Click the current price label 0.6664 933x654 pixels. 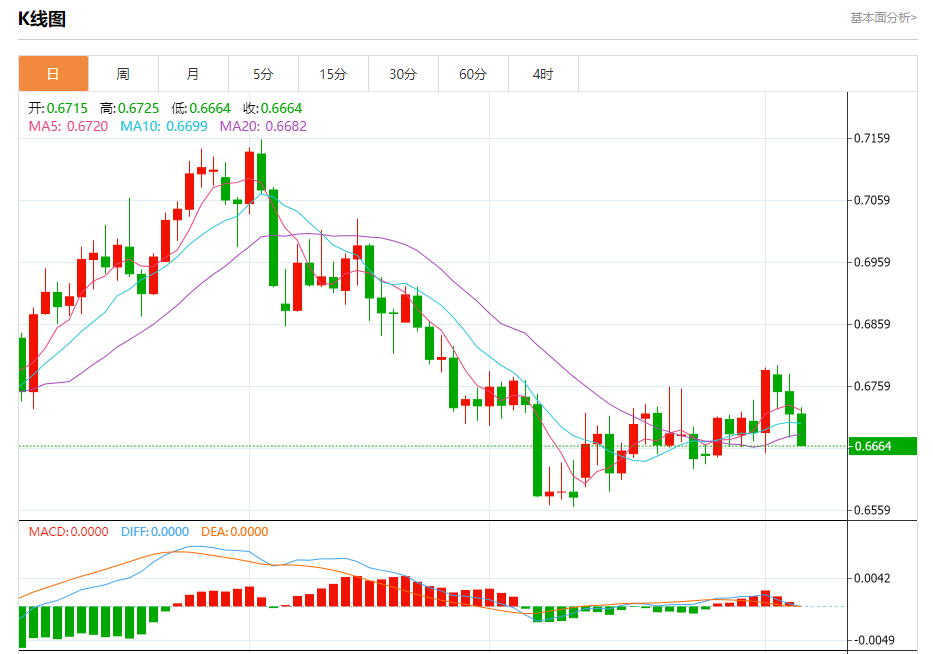(x=882, y=446)
